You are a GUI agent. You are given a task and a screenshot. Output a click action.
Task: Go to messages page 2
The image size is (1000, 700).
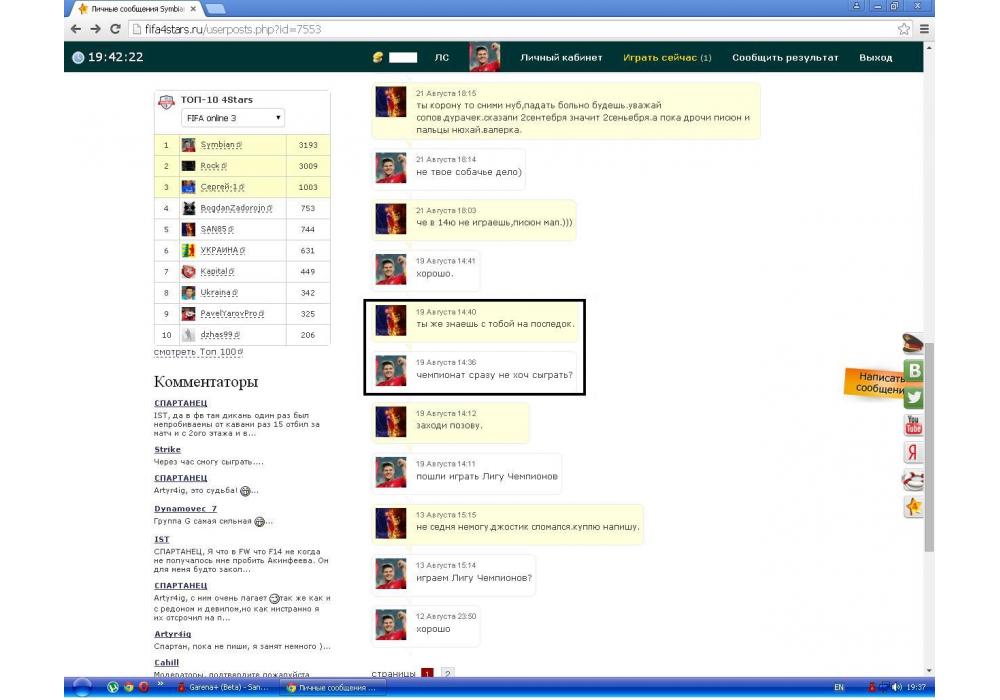448,673
